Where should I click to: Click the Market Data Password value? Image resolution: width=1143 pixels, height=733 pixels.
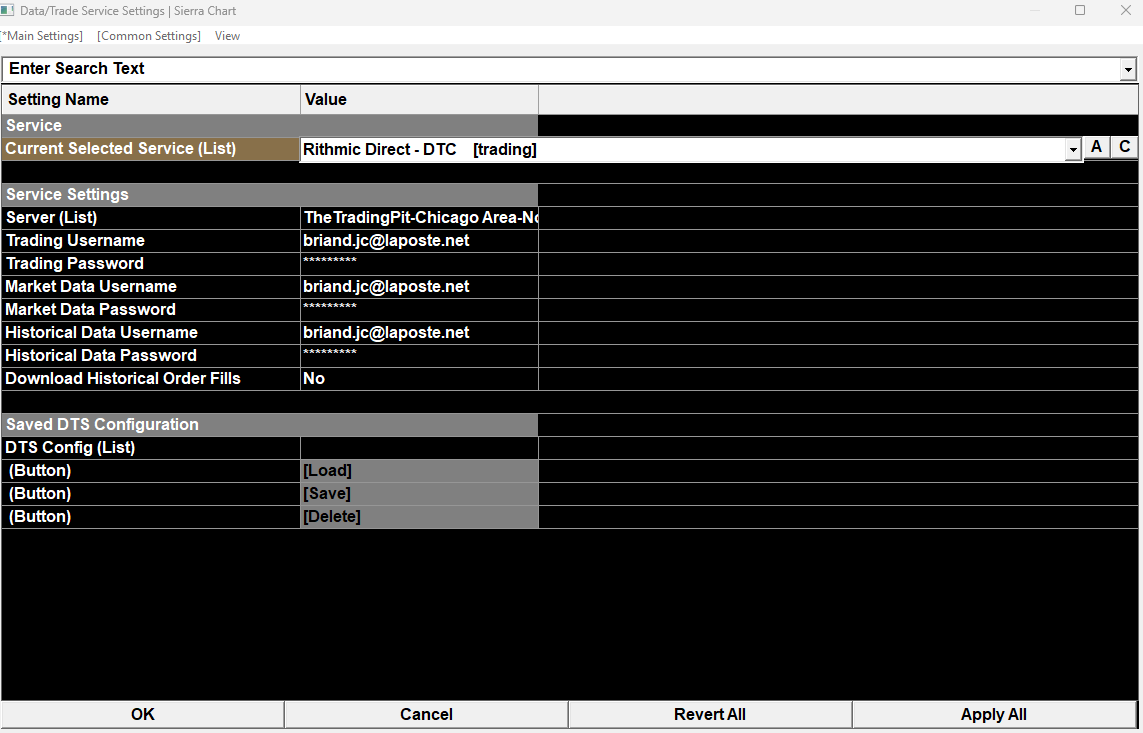419,310
